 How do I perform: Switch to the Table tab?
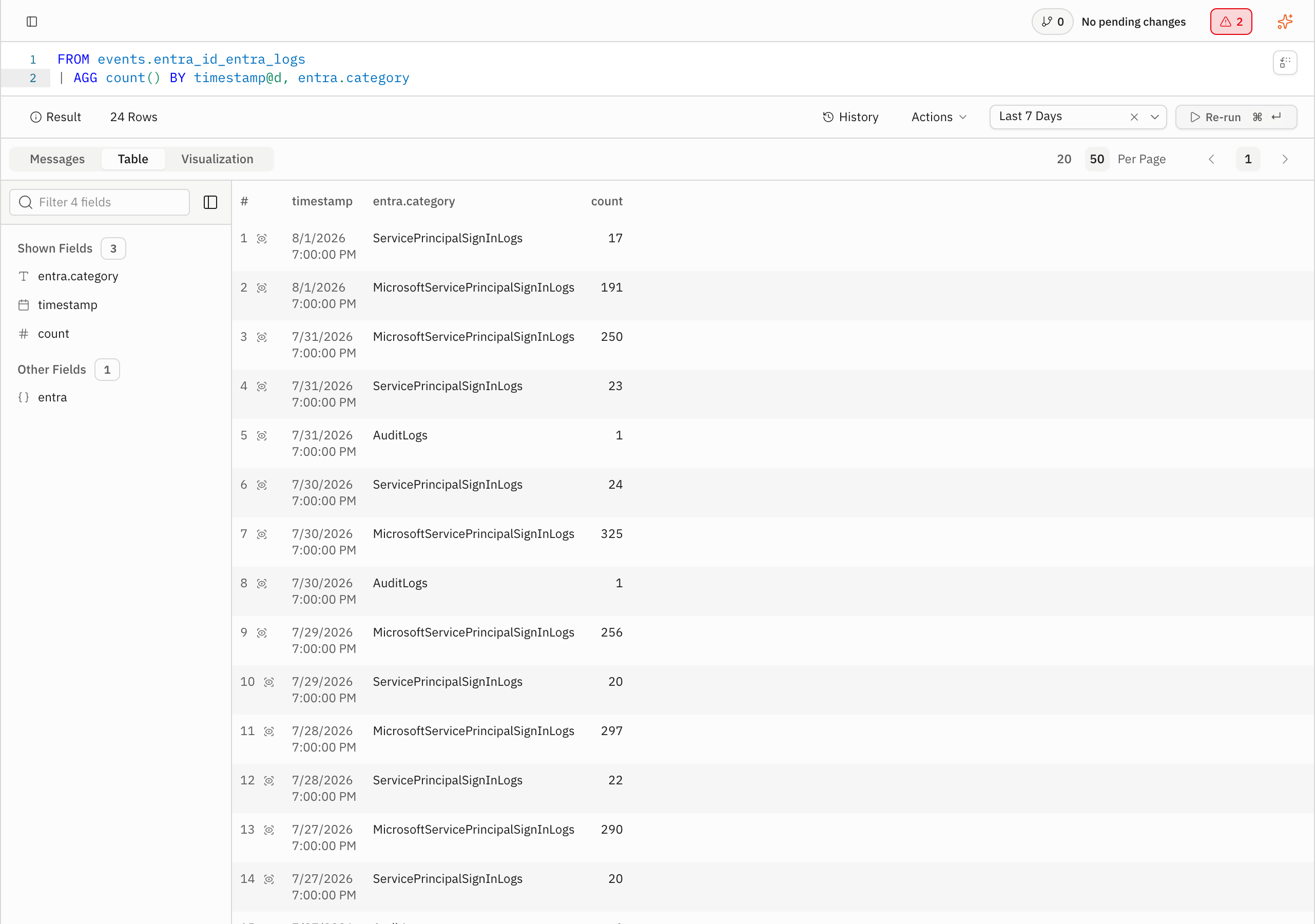click(x=133, y=159)
